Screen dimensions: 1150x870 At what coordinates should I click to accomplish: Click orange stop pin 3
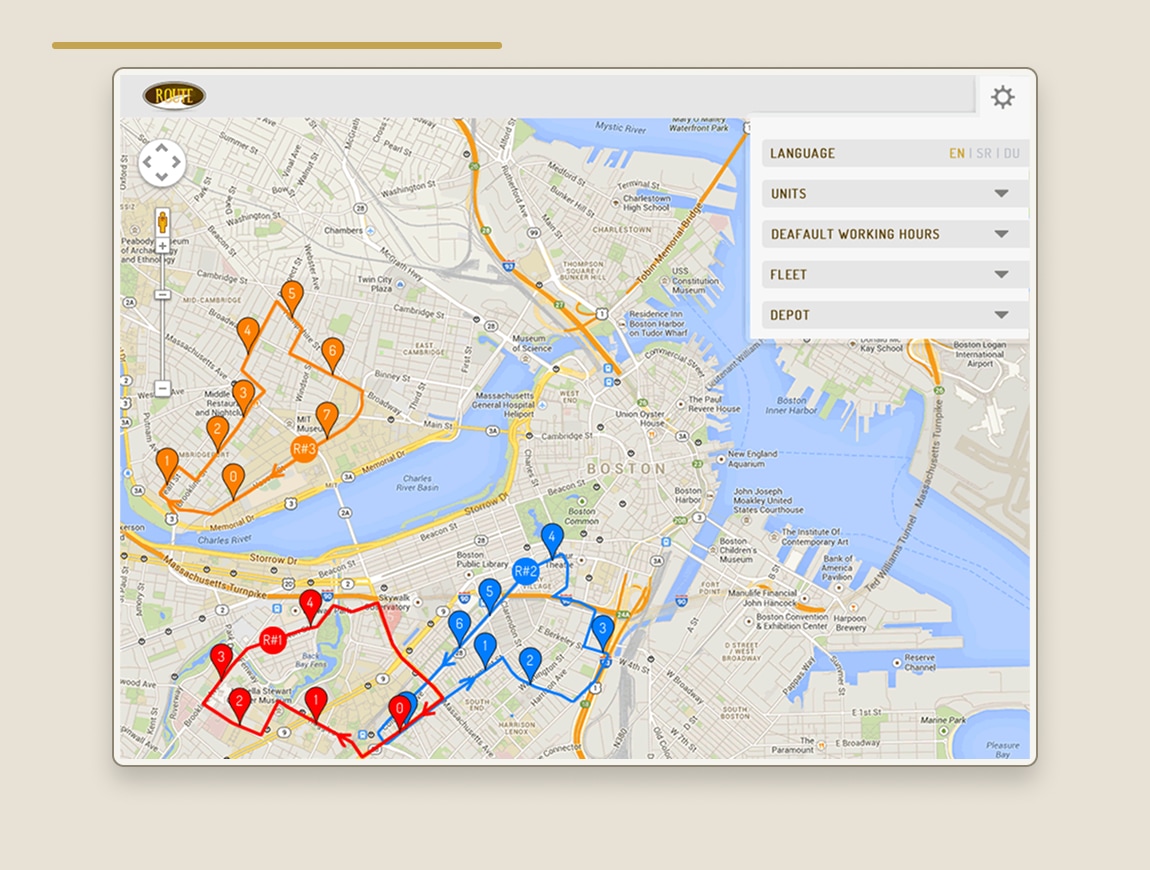pos(243,396)
